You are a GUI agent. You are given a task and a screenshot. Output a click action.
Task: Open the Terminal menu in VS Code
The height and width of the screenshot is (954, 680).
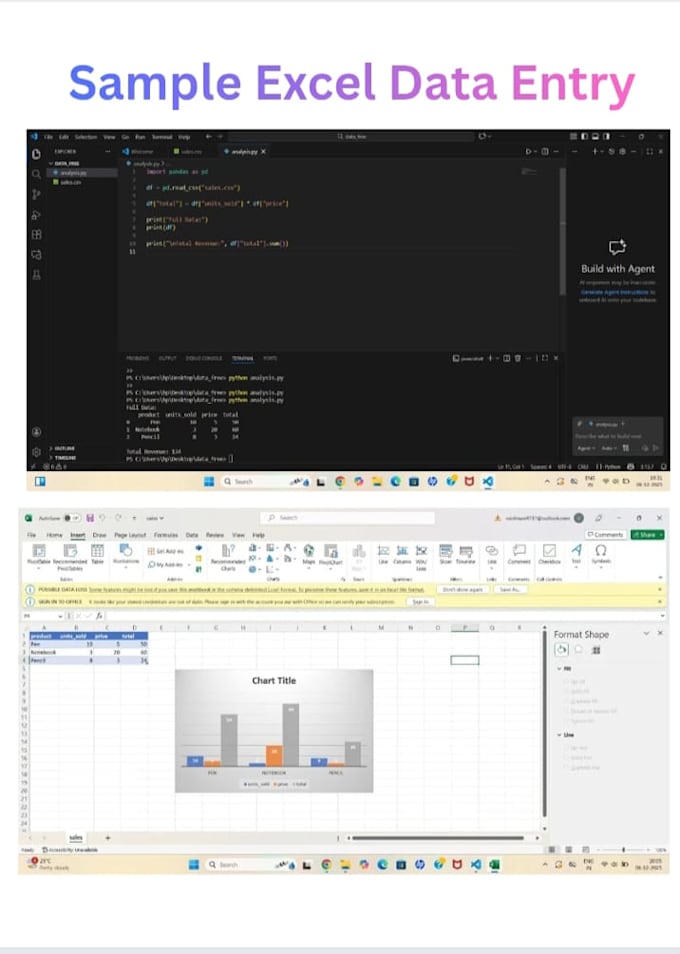coord(162,137)
